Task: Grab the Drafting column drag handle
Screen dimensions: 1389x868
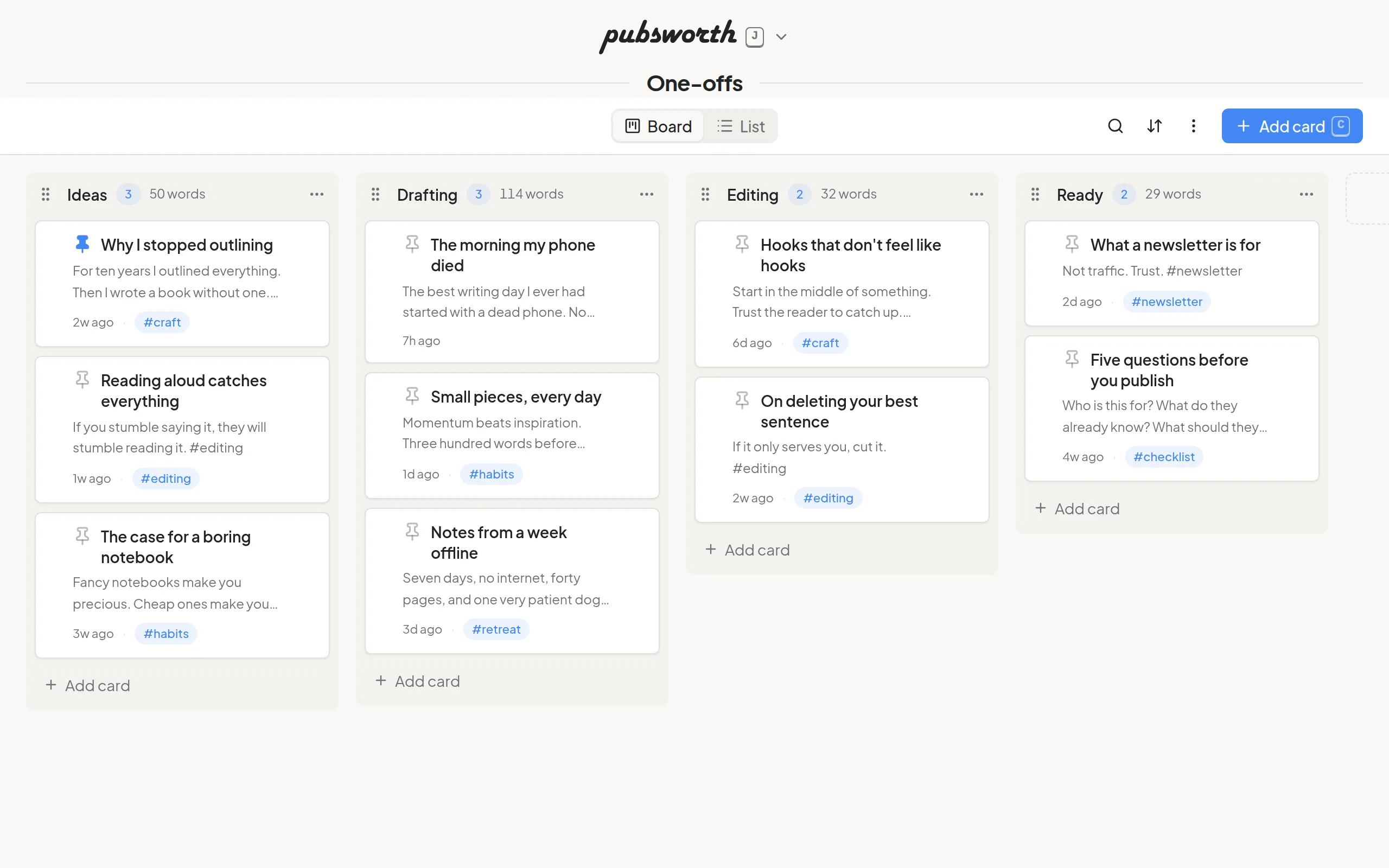Action: pyautogui.click(x=375, y=195)
